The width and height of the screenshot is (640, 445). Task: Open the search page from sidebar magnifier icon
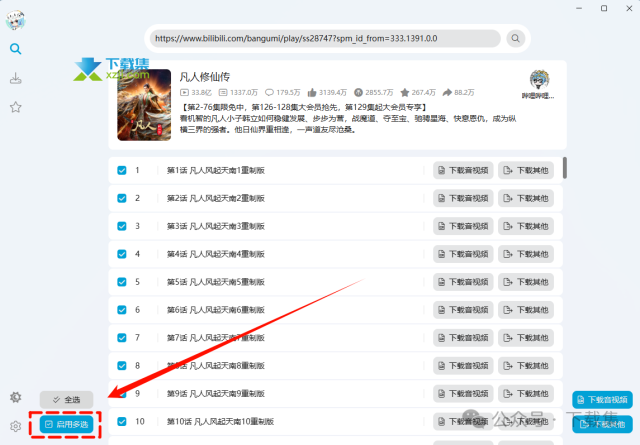(x=16, y=49)
